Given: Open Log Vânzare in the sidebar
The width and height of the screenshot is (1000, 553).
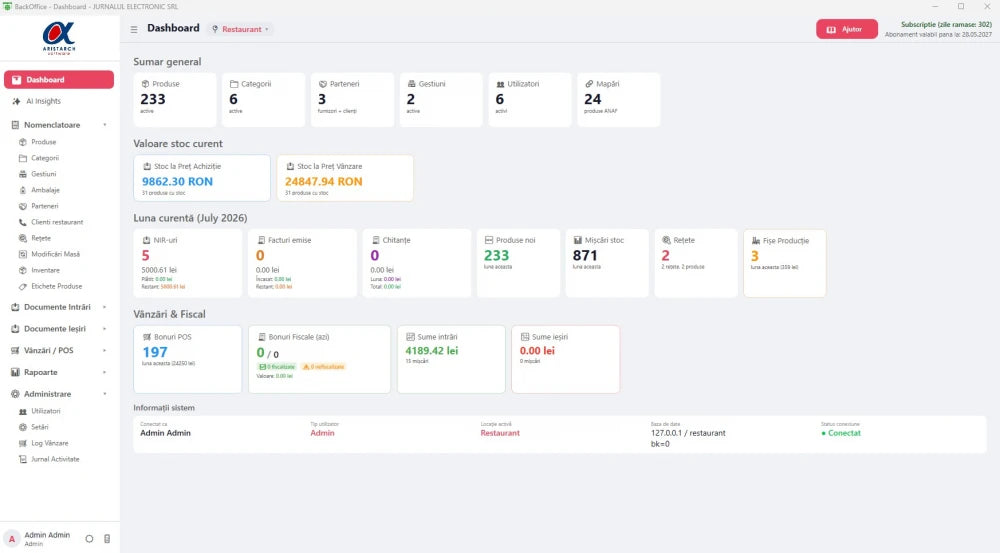Looking at the screenshot, I should pyautogui.click(x=49, y=443).
